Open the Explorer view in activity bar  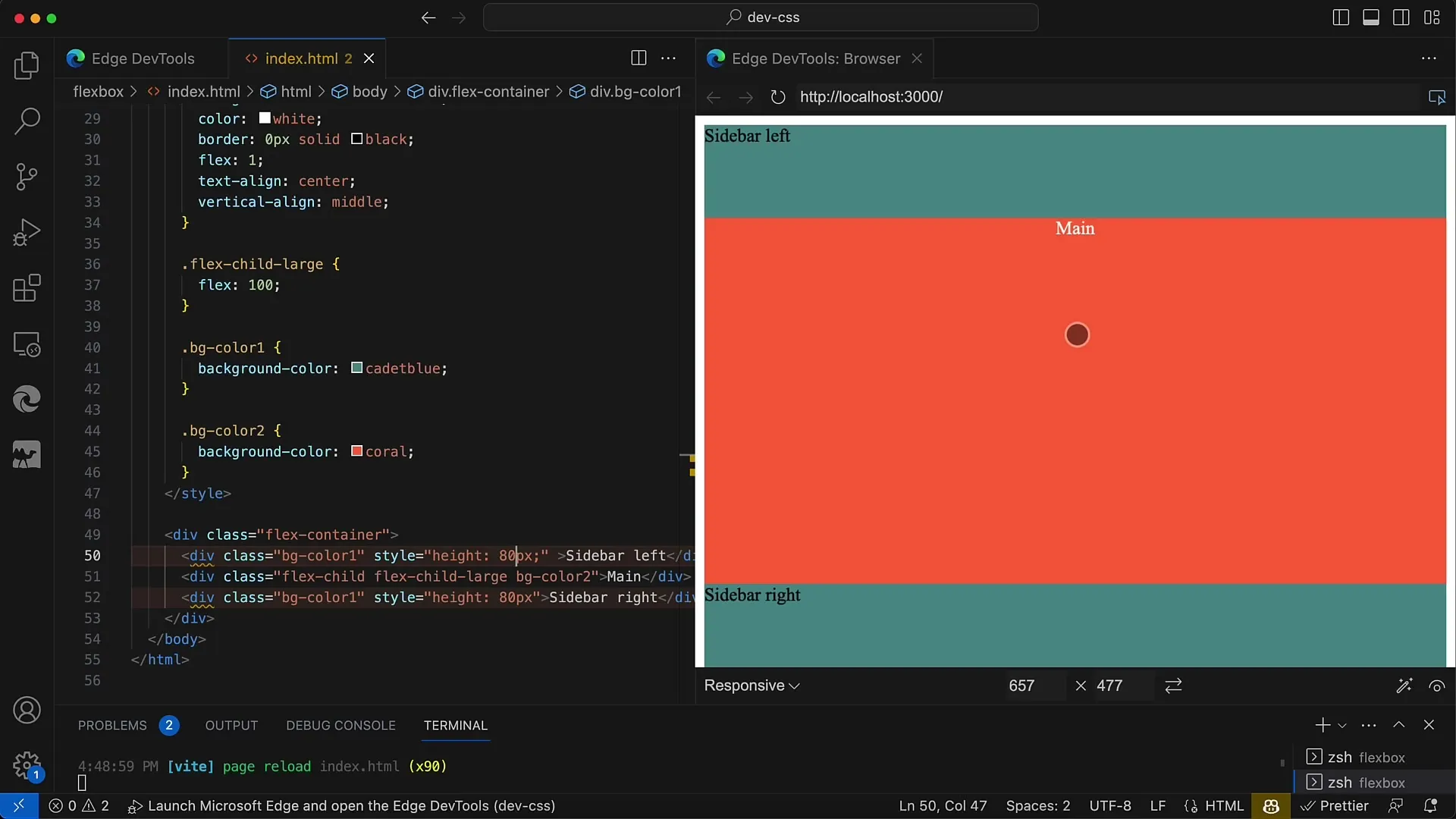coord(27,66)
